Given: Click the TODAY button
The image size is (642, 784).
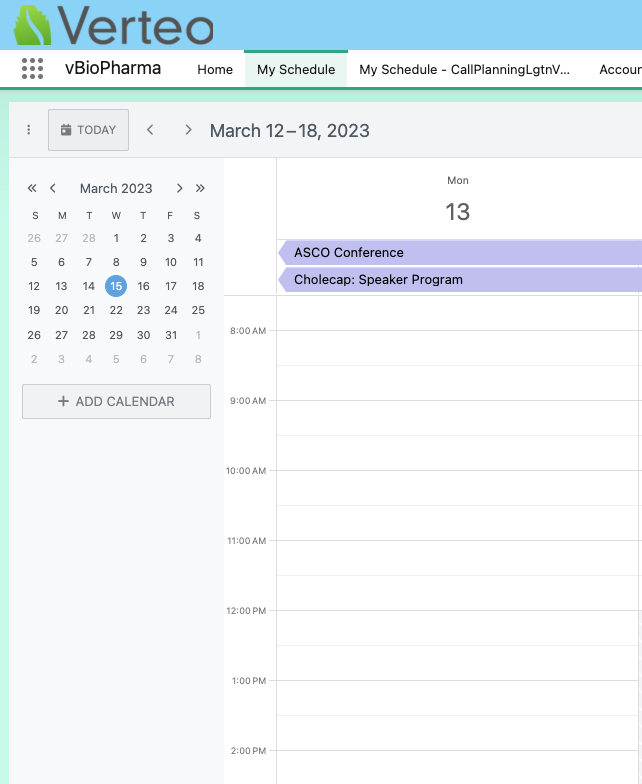Looking at the screenshot, I should [88, 130].
